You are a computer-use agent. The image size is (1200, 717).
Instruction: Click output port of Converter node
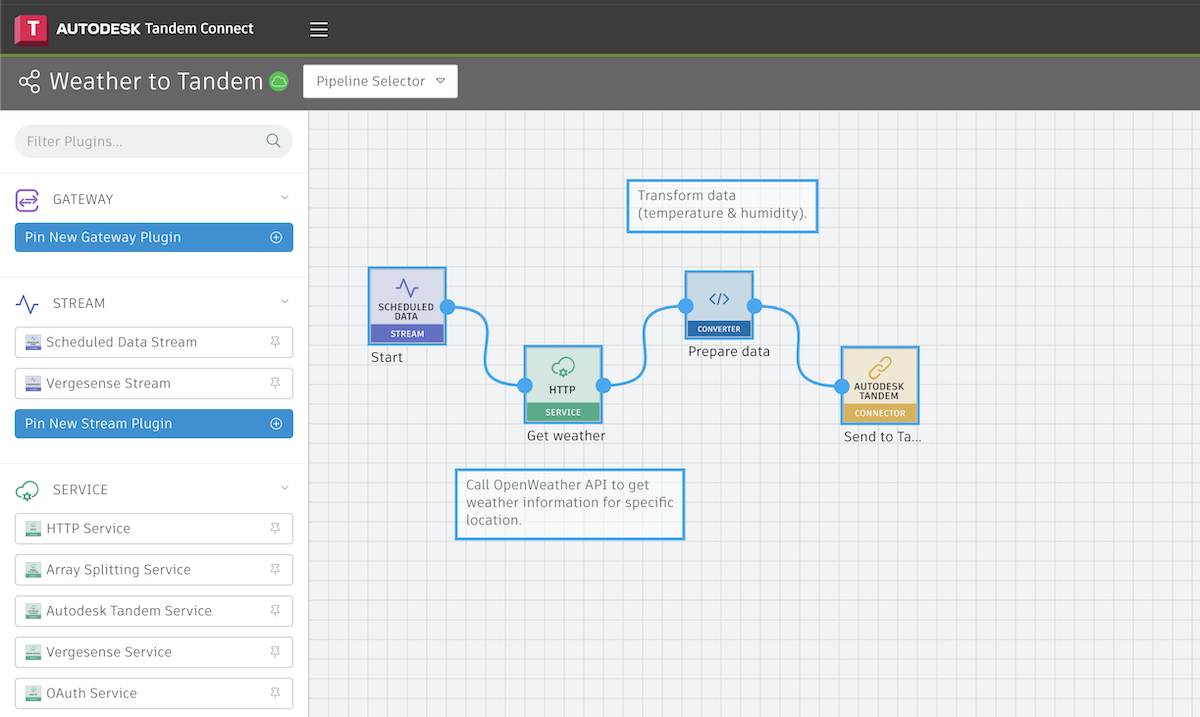tap(754, 306)
